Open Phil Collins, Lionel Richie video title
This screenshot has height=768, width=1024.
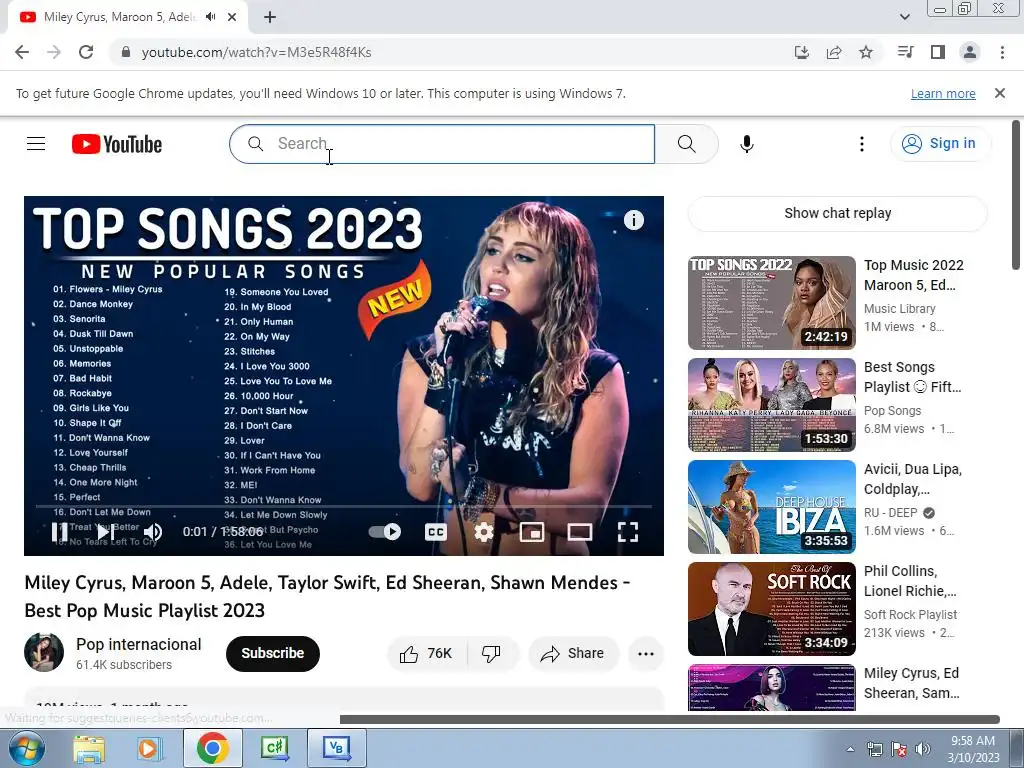(910, 581)
